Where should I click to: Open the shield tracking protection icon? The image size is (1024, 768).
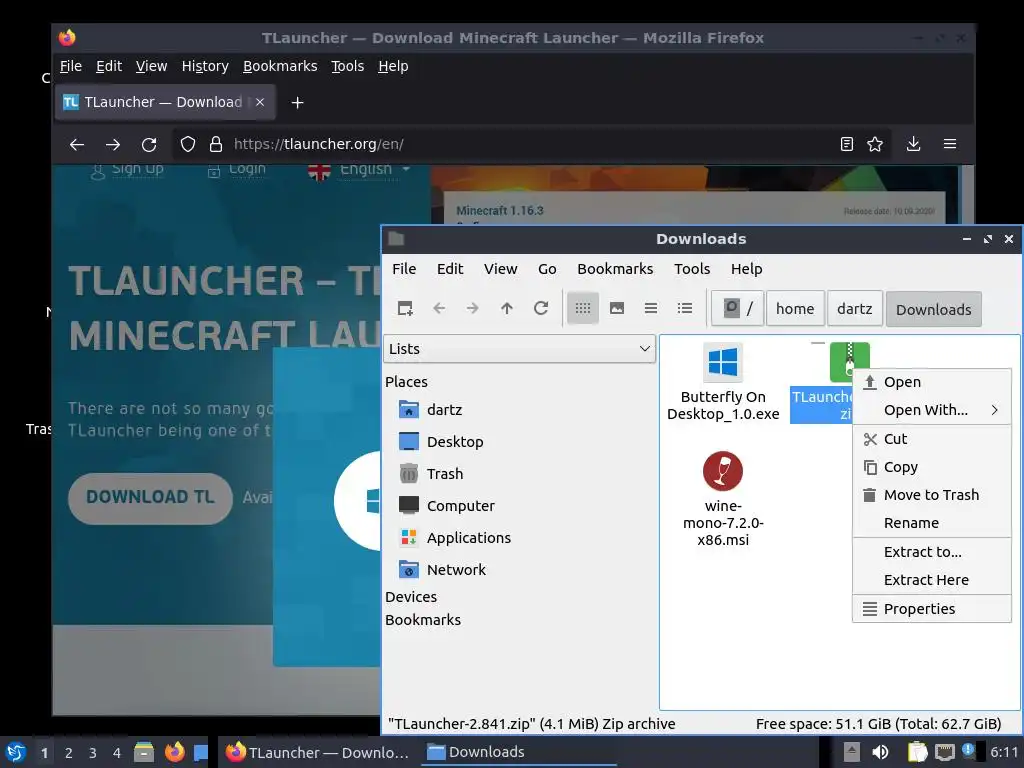pos(188,144)
